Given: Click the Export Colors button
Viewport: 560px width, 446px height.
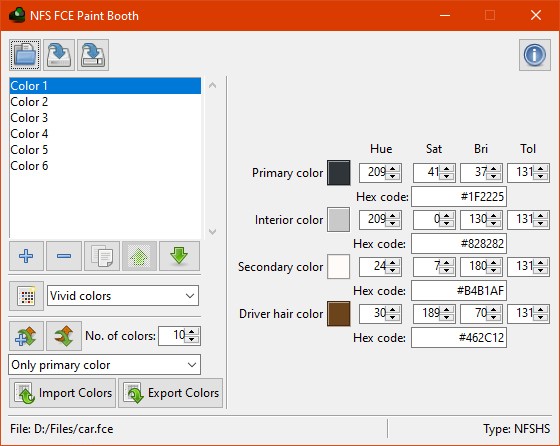Looking at the screenshot, I should [x=171, y=393].
